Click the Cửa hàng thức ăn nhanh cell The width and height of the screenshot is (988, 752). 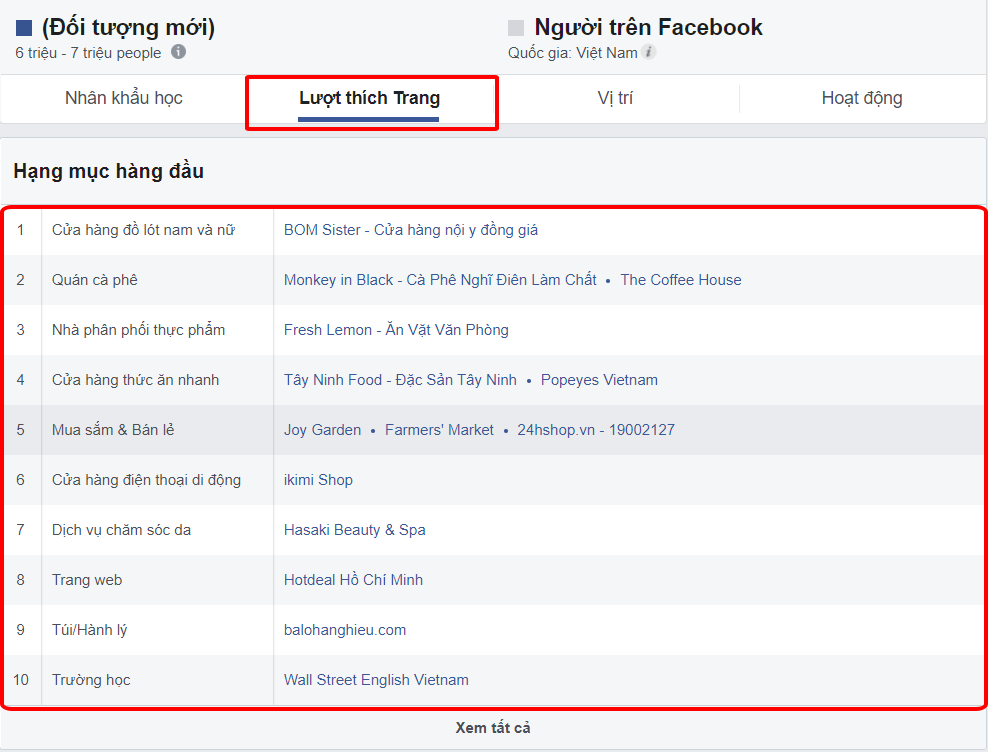(158, 380)
